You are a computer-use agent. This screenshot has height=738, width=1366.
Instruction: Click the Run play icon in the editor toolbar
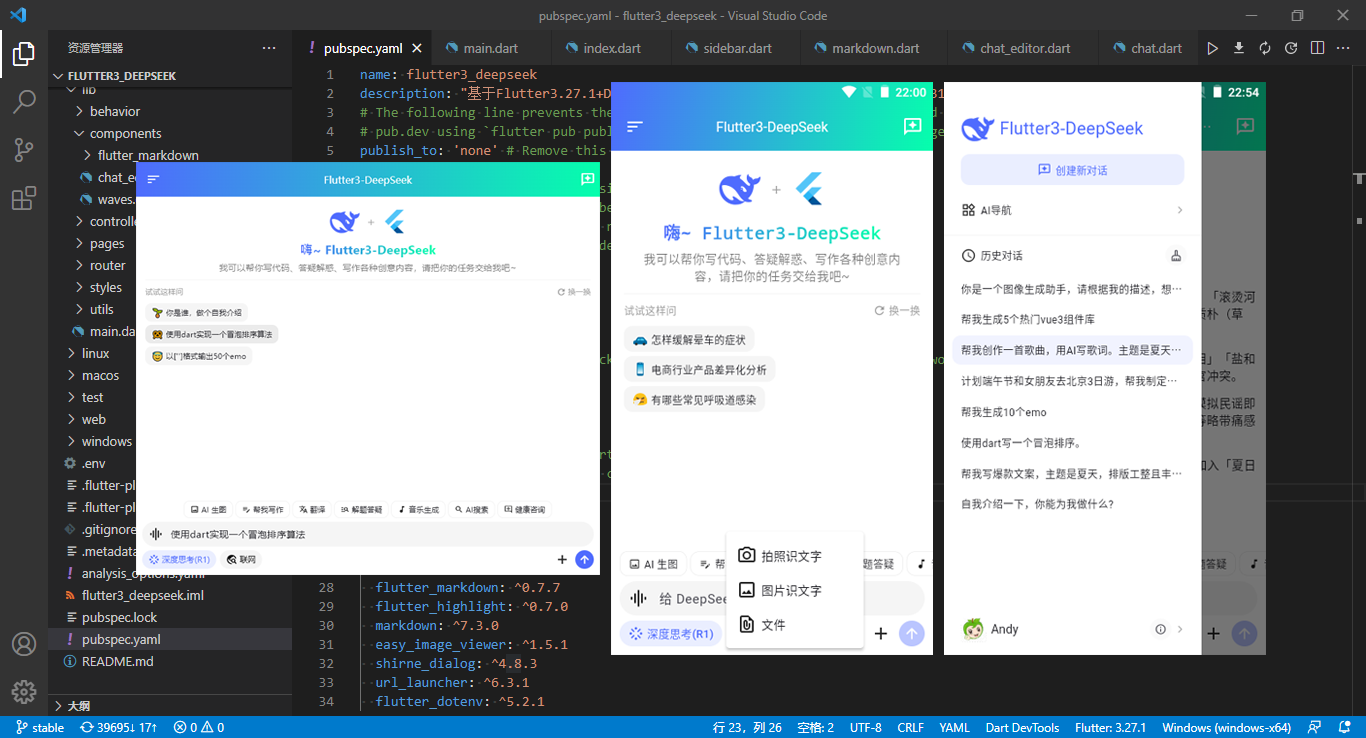(1212, 48)
